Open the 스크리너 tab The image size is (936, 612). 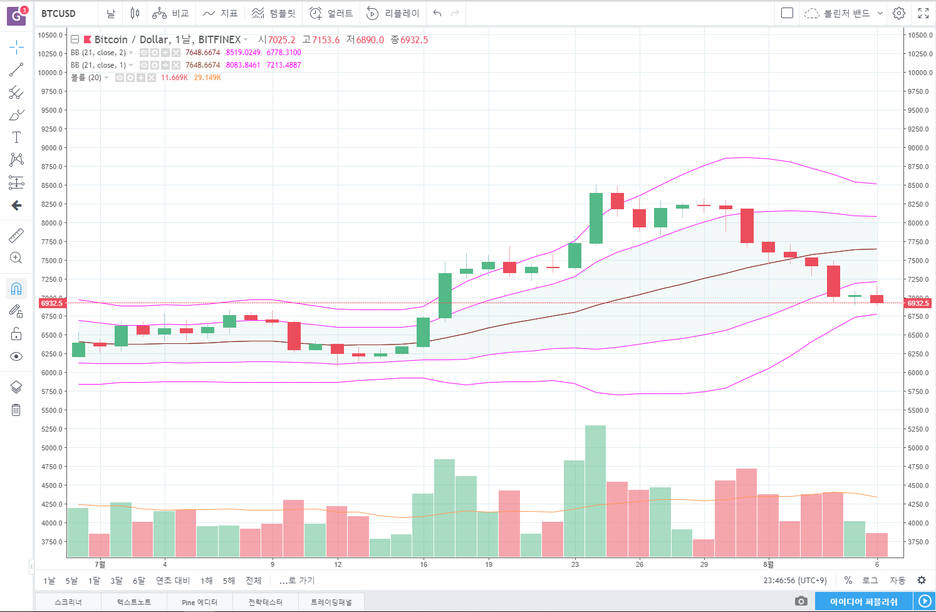click(68, 602)
